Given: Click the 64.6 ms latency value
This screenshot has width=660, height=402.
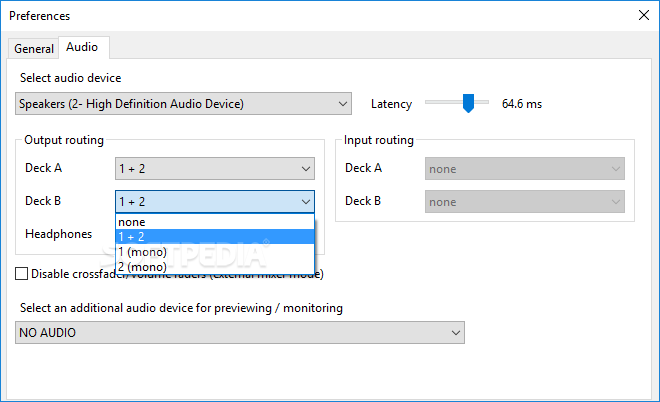Looking at the screenshot, I should [x=522, y=103].
